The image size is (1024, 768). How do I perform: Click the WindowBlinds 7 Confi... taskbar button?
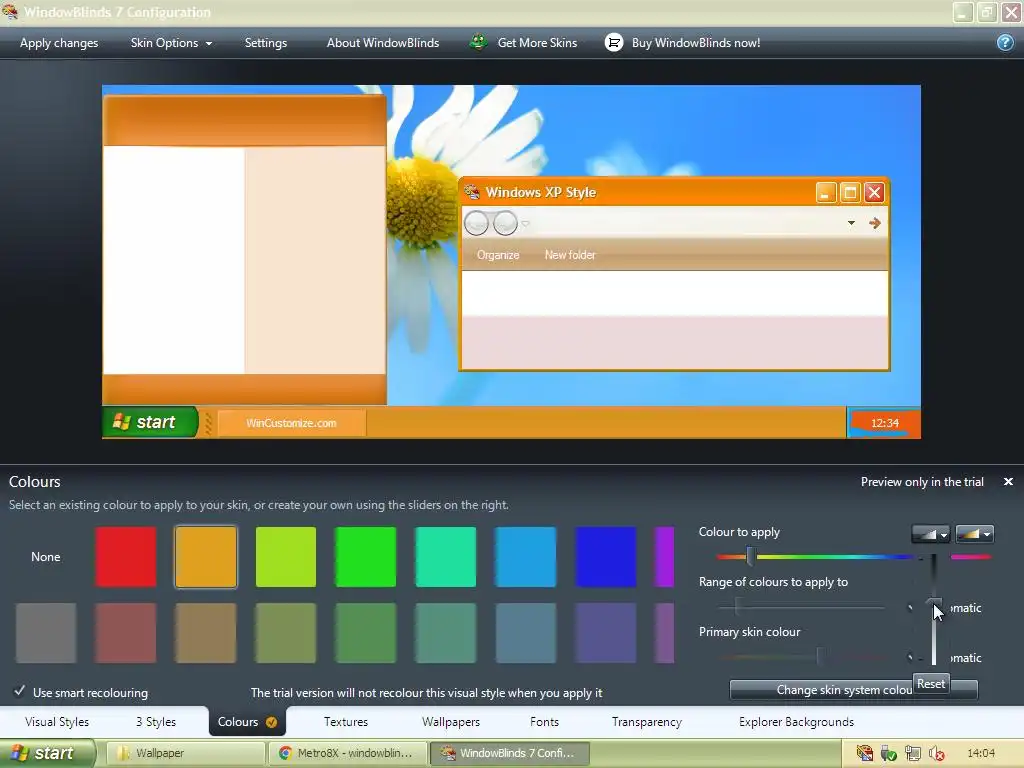coord(510,753)
